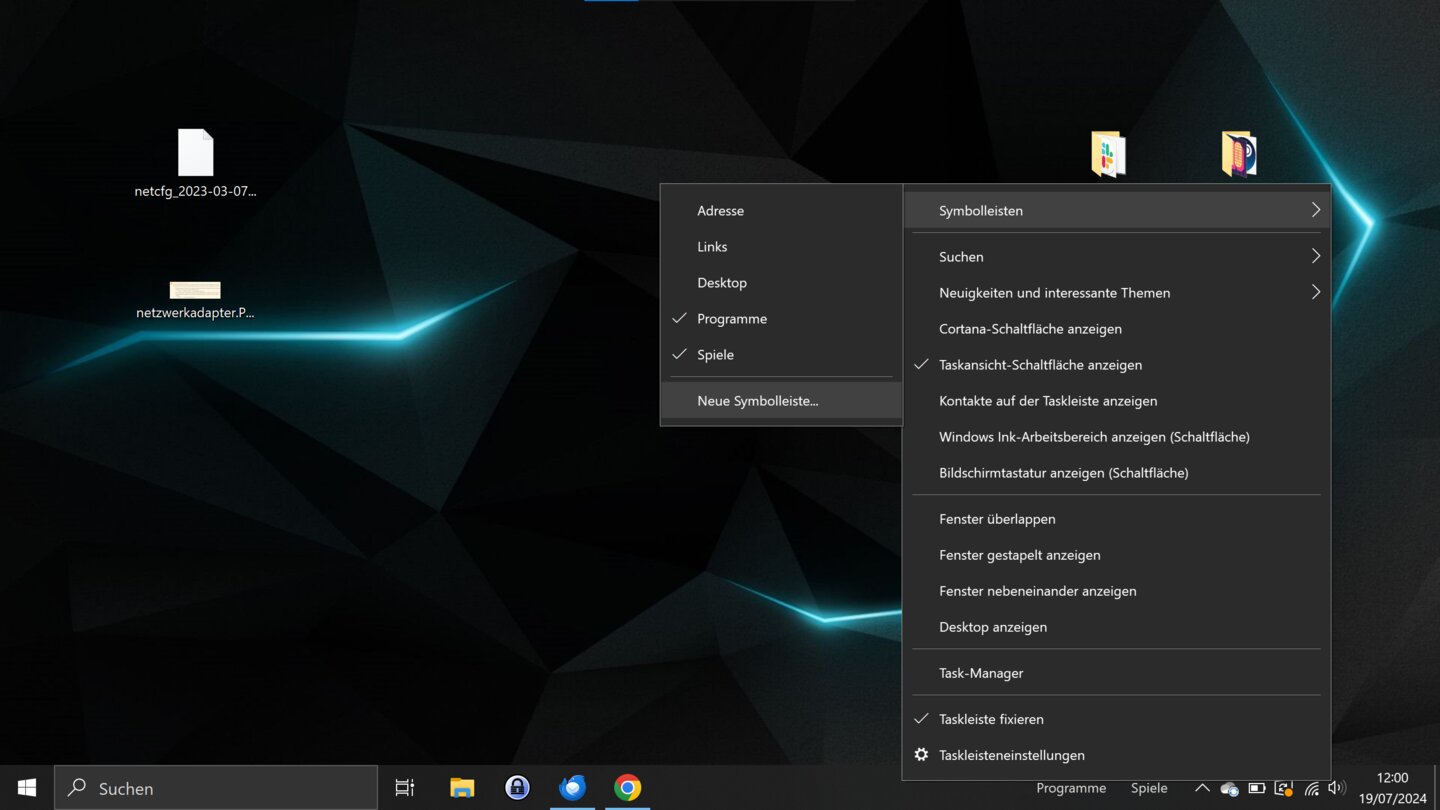The image size is (1440, 810).
Task: Toggle Taskleiste fixieren off
Action: click(x=991, y=719)
